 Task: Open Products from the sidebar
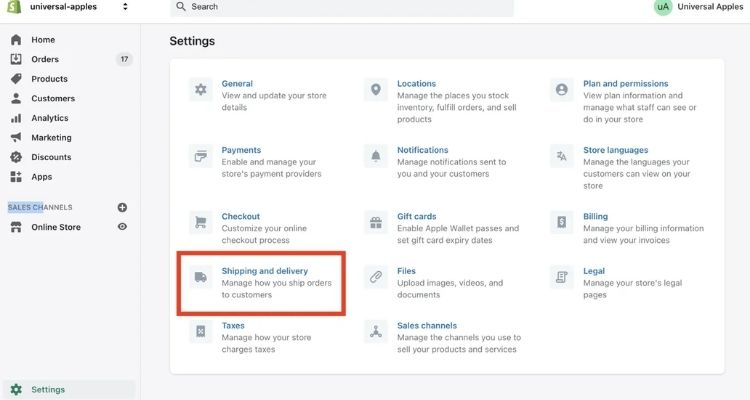click(x=49, y=79)
